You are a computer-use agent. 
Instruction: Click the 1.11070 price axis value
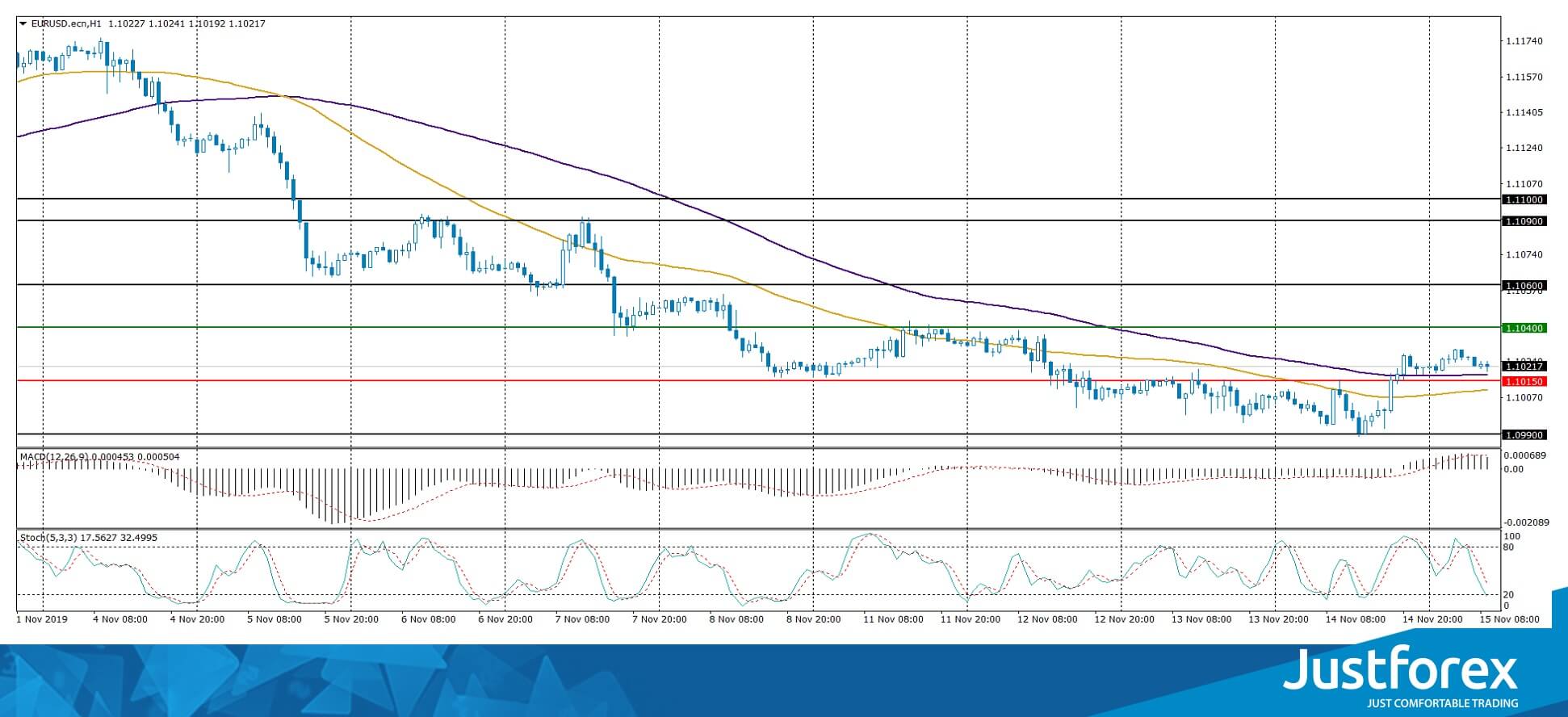coord(1524,184)
